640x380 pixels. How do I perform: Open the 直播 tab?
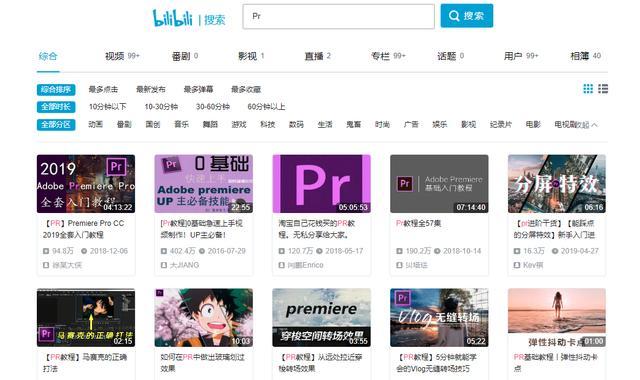[x=318, y=56]
